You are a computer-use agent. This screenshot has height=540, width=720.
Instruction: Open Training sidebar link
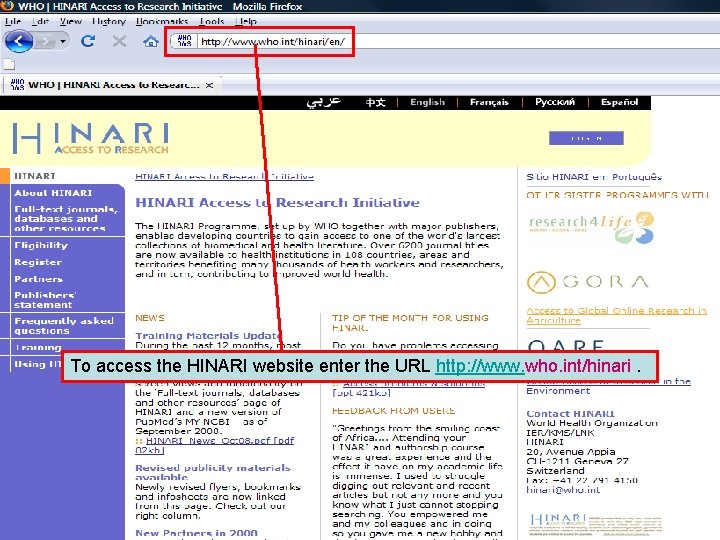pos(38,348)
